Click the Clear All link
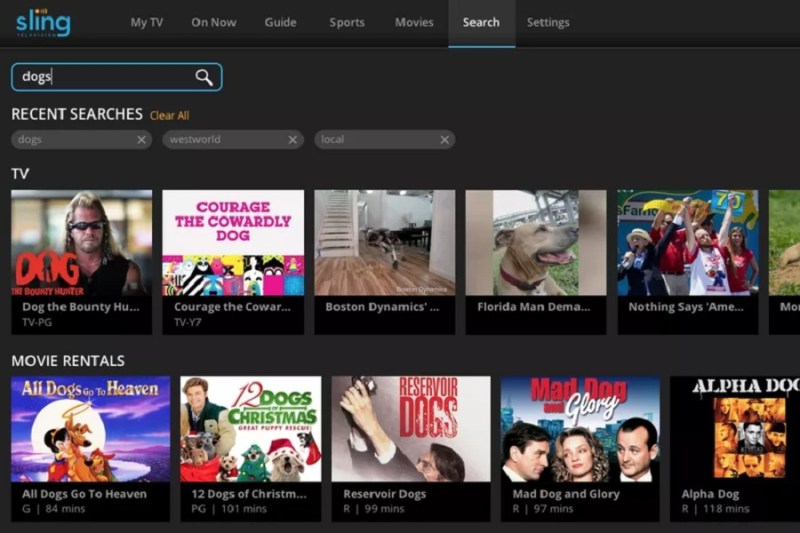 [169, 116]
